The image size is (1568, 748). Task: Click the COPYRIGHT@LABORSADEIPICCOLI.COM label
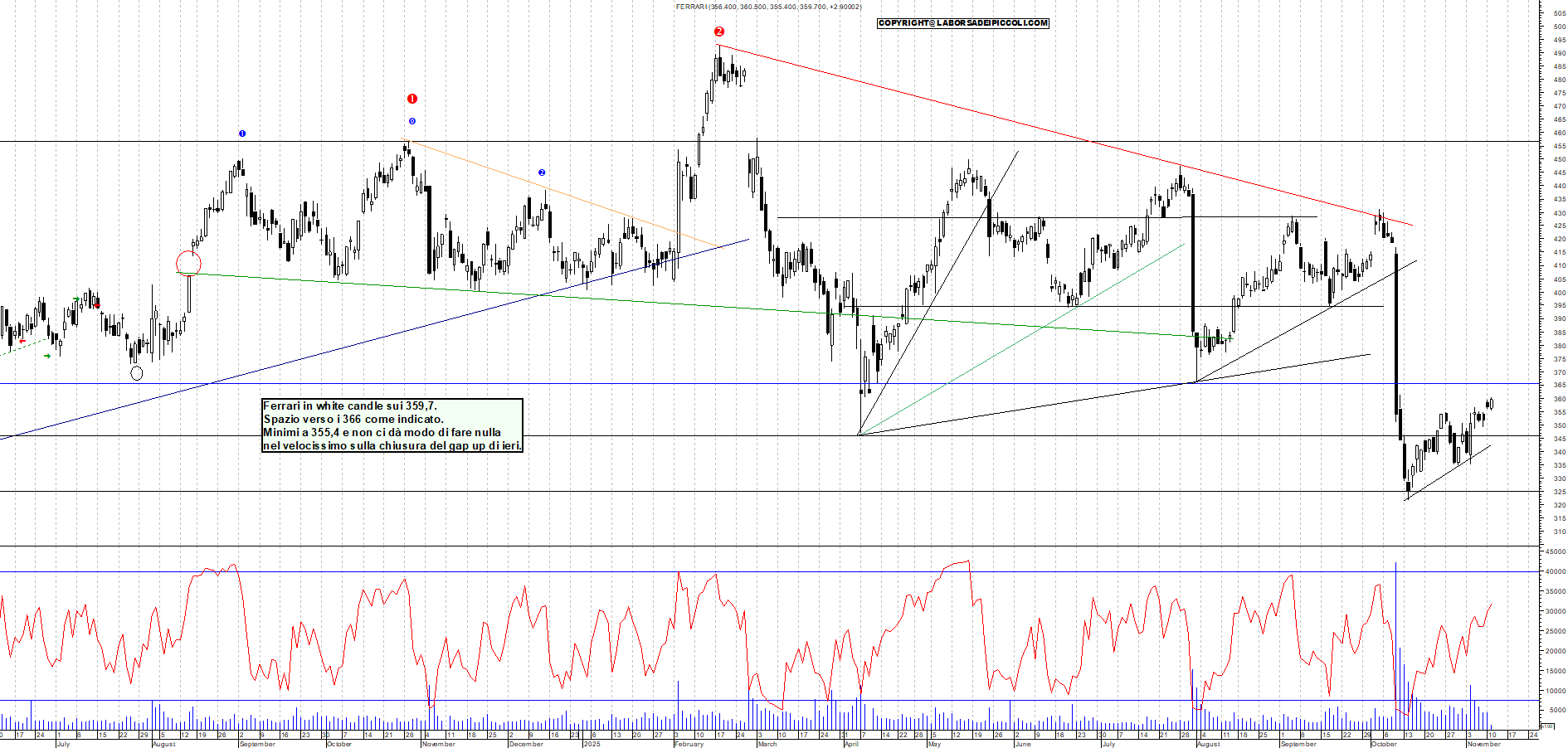click(x=962, y=23)
